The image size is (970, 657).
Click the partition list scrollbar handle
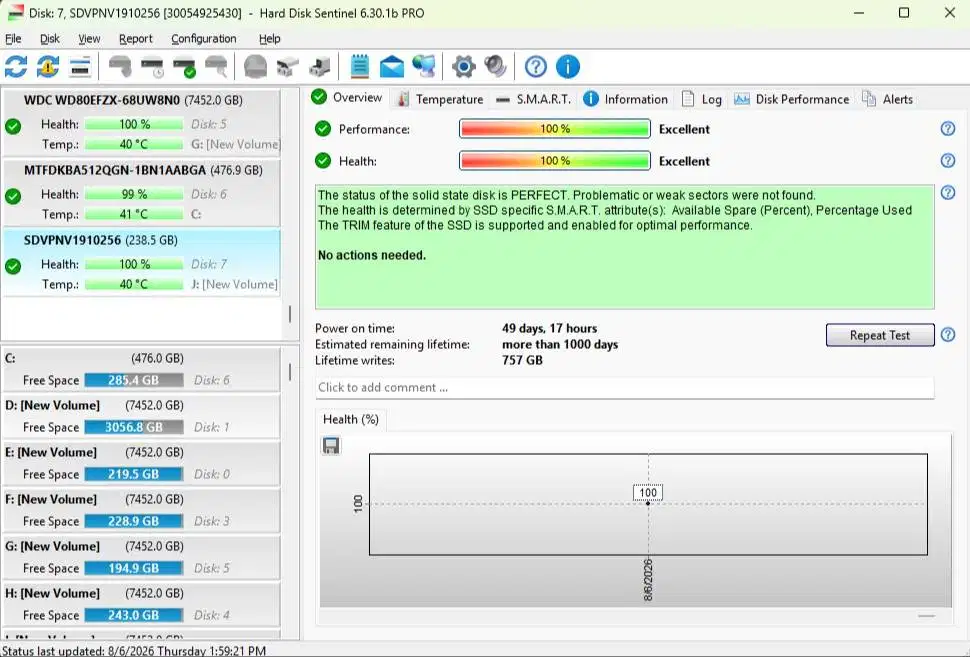pyautogui.click(x=290, y=371)
